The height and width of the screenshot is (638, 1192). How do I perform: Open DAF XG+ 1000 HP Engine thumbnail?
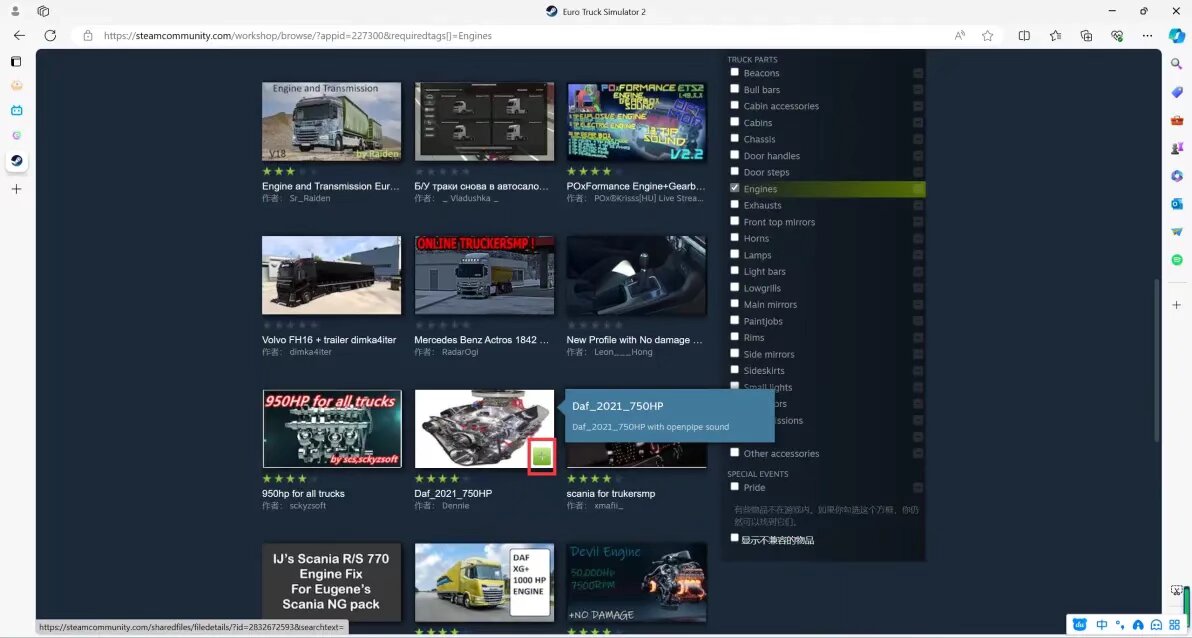[484, 582]
